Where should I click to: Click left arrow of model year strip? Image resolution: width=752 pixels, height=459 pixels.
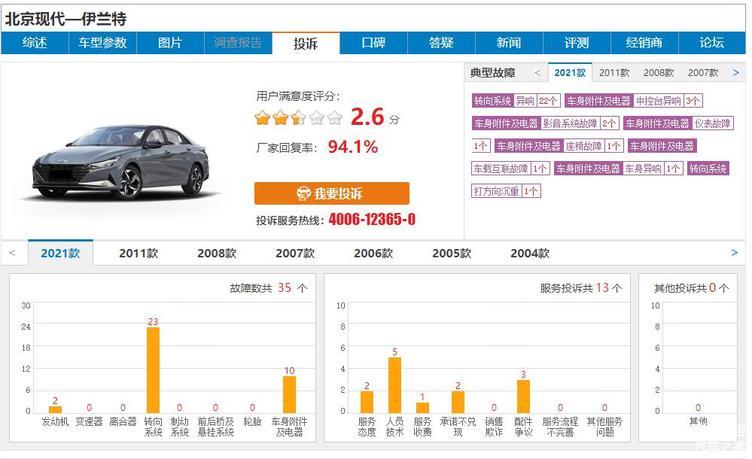click(x=12, y=253)
